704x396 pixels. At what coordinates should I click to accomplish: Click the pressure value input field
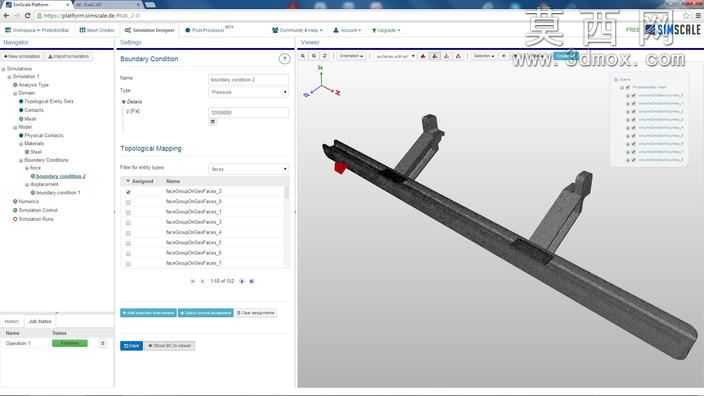click(248, 112)
